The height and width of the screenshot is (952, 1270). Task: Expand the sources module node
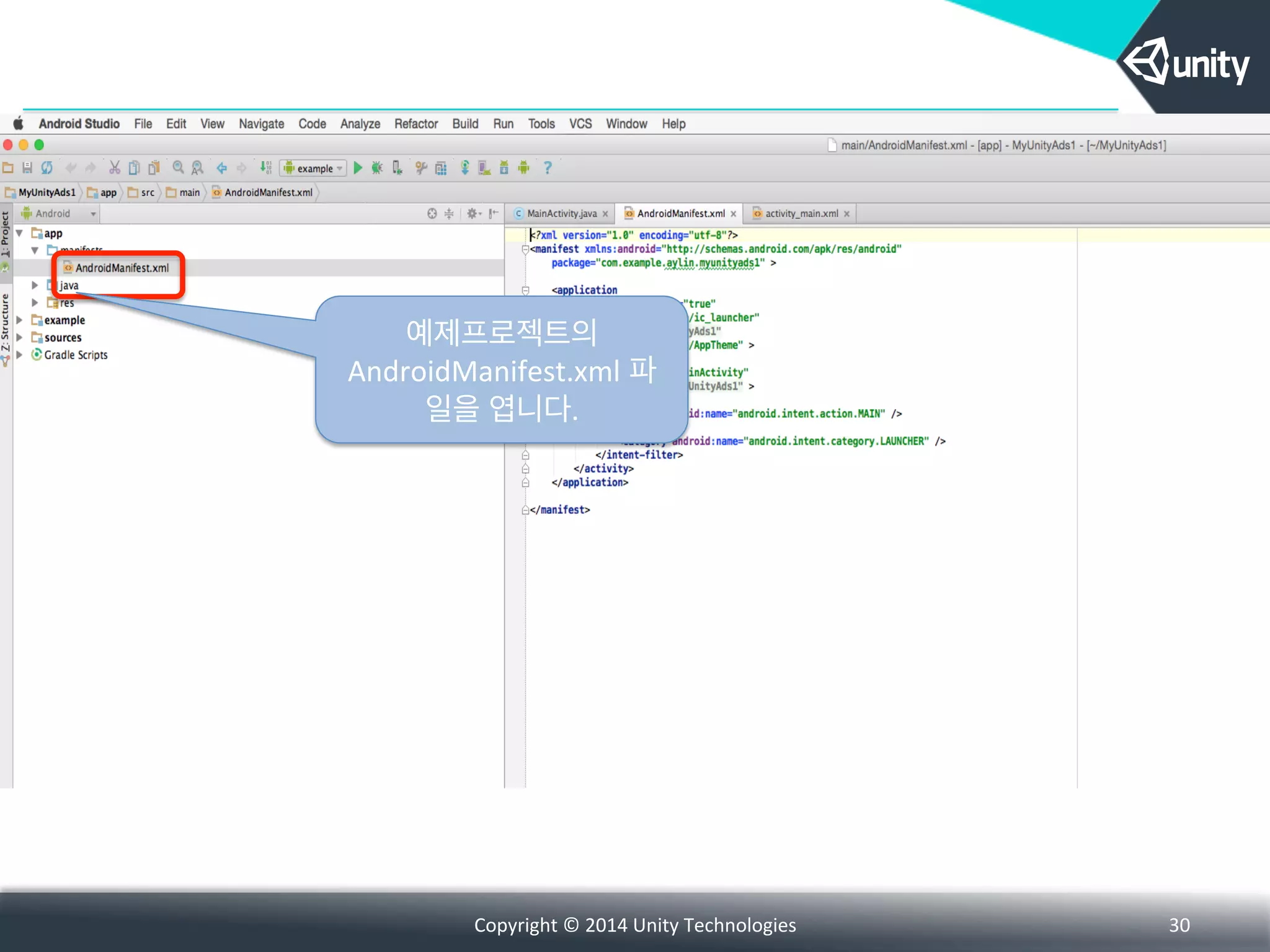[x=19, y=338]
